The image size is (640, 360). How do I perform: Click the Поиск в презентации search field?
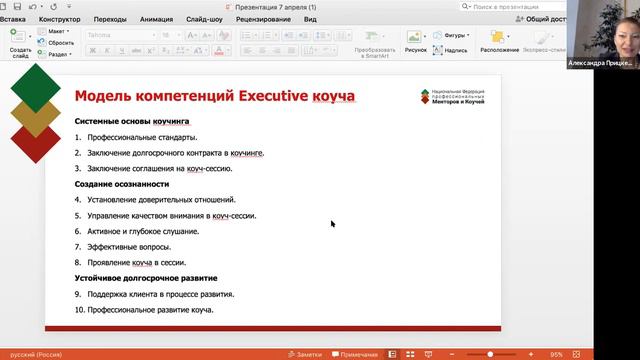click(513, 7)
